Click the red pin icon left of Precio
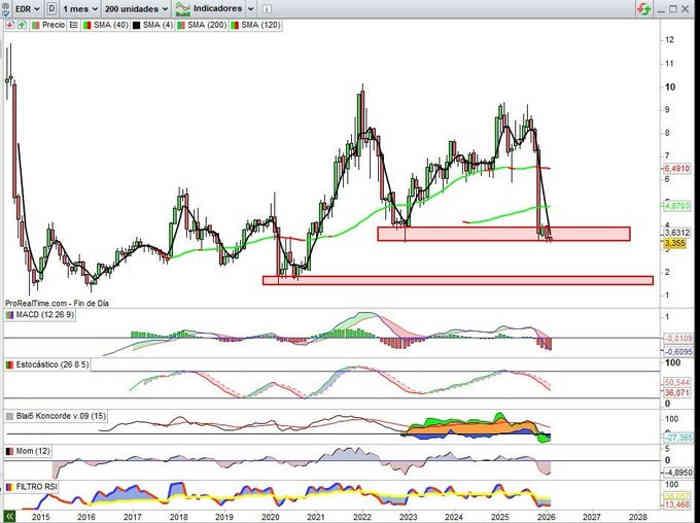The height and width of the screenshot is (523, 700). click(8, 24)
